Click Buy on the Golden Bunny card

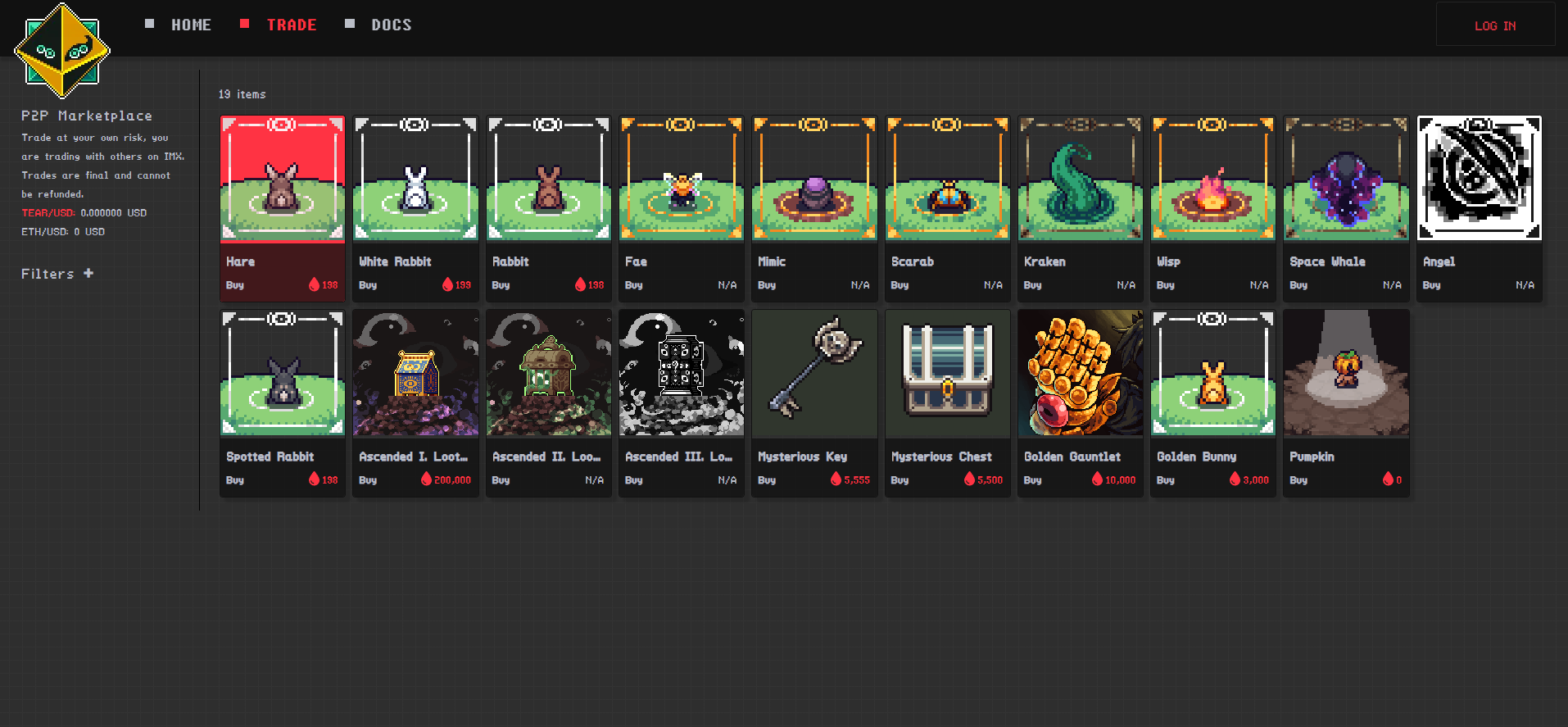(1165, 480)
